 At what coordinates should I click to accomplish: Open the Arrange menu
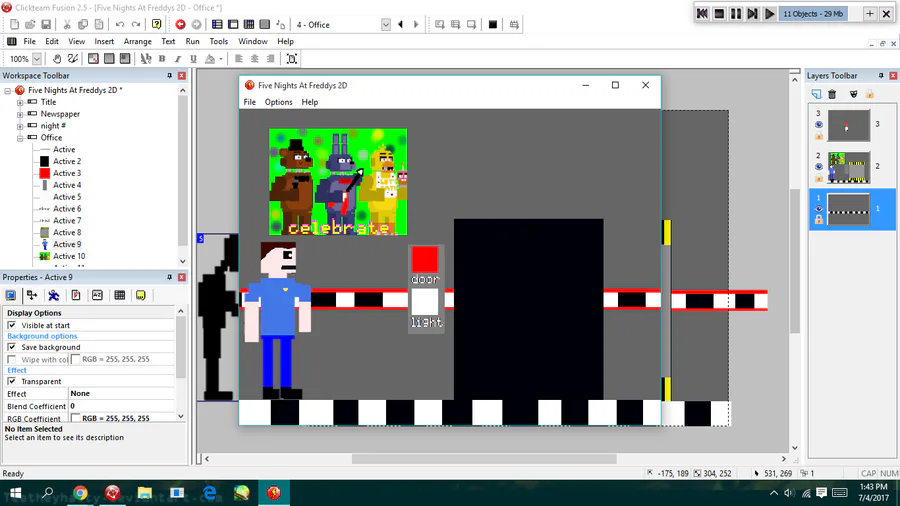click(x=138, y=41)
